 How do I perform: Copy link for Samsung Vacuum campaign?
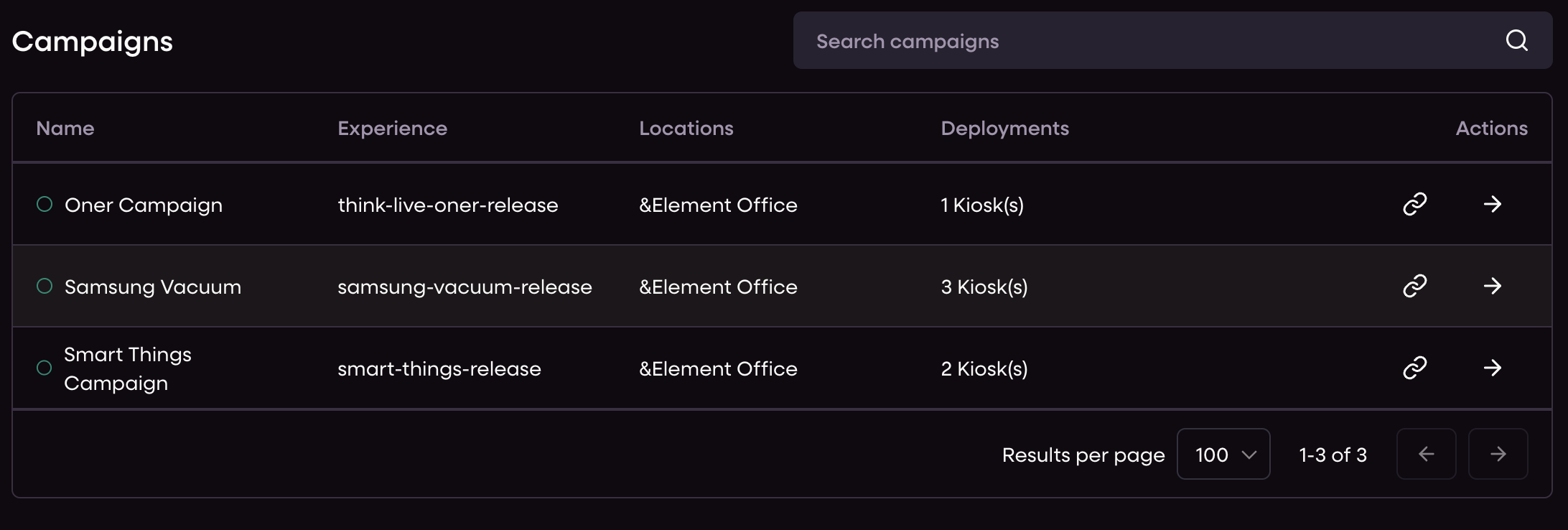1414,287
